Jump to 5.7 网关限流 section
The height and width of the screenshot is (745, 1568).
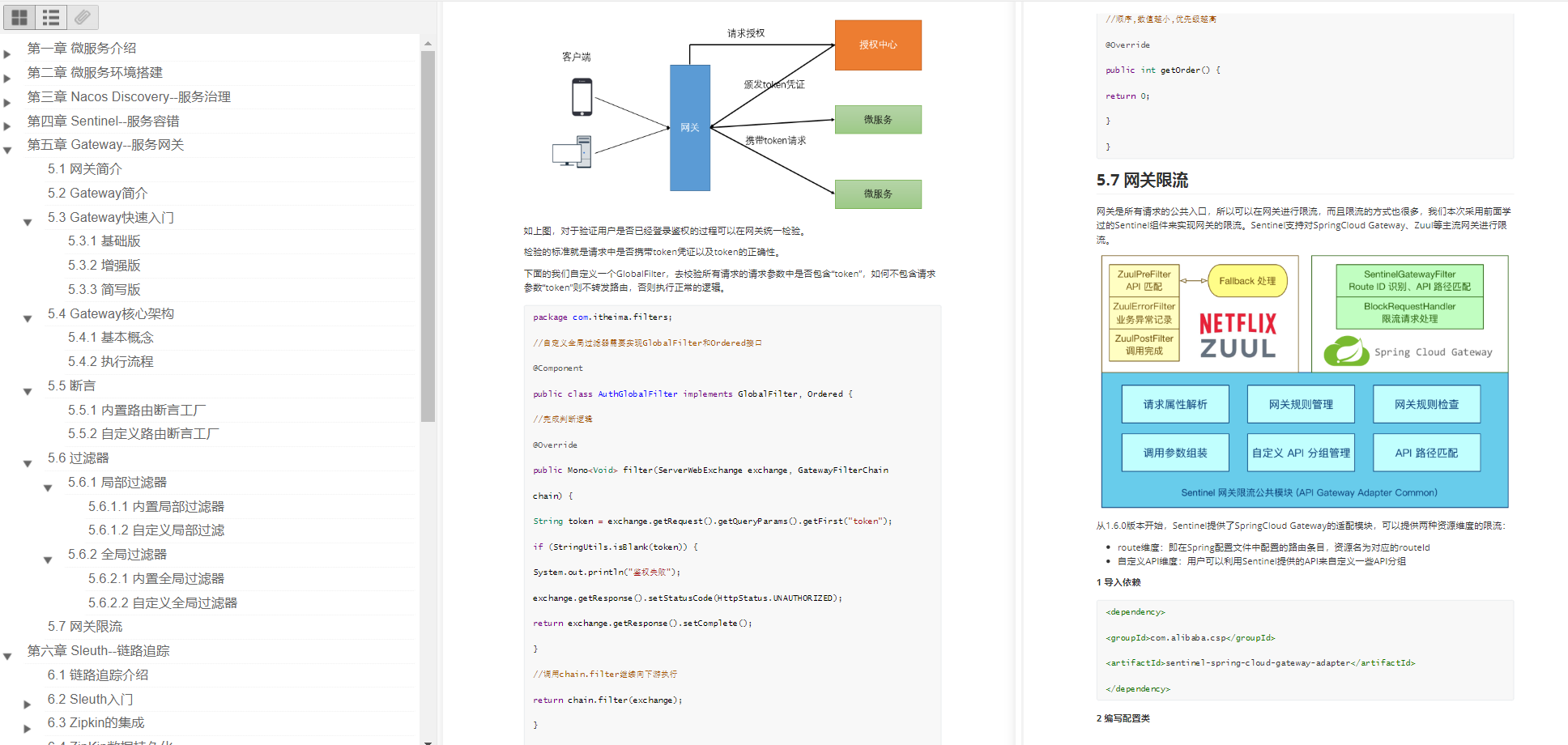84,627
